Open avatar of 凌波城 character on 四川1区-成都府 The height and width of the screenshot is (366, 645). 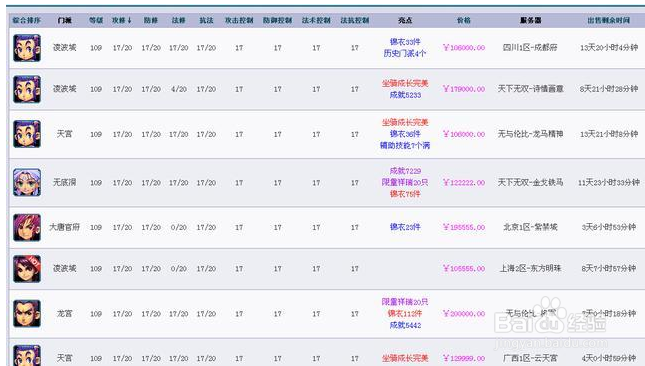click(x=27, y=48)
